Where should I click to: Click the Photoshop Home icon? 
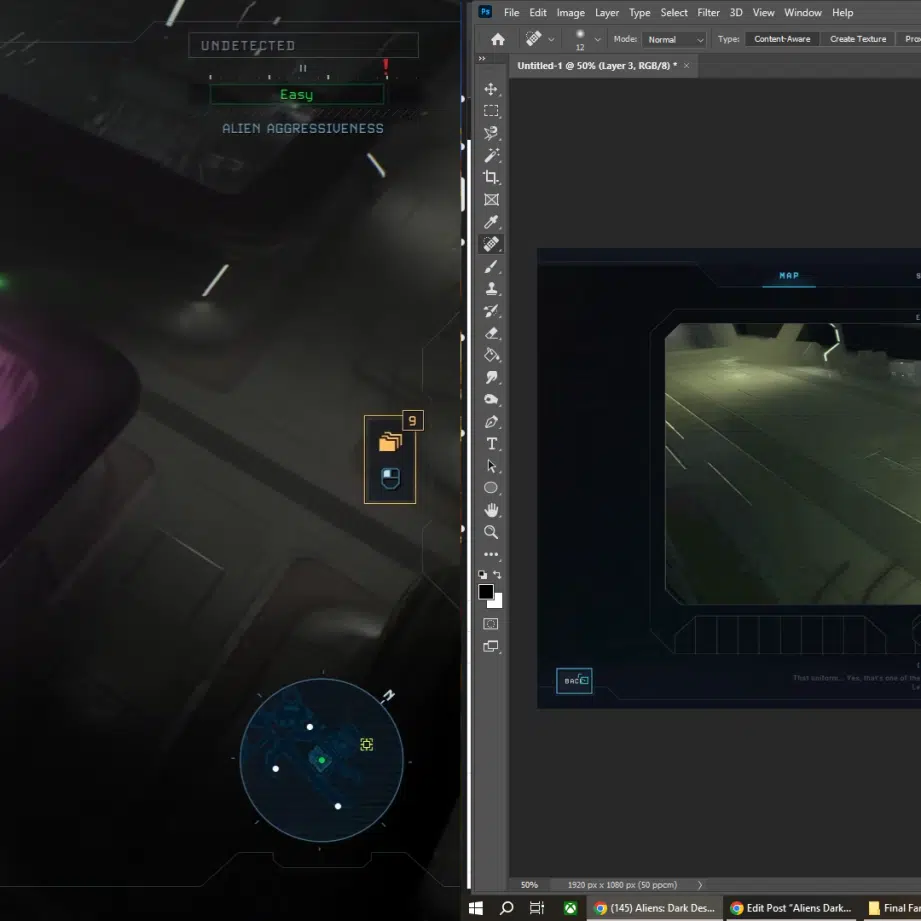[498, 39]
